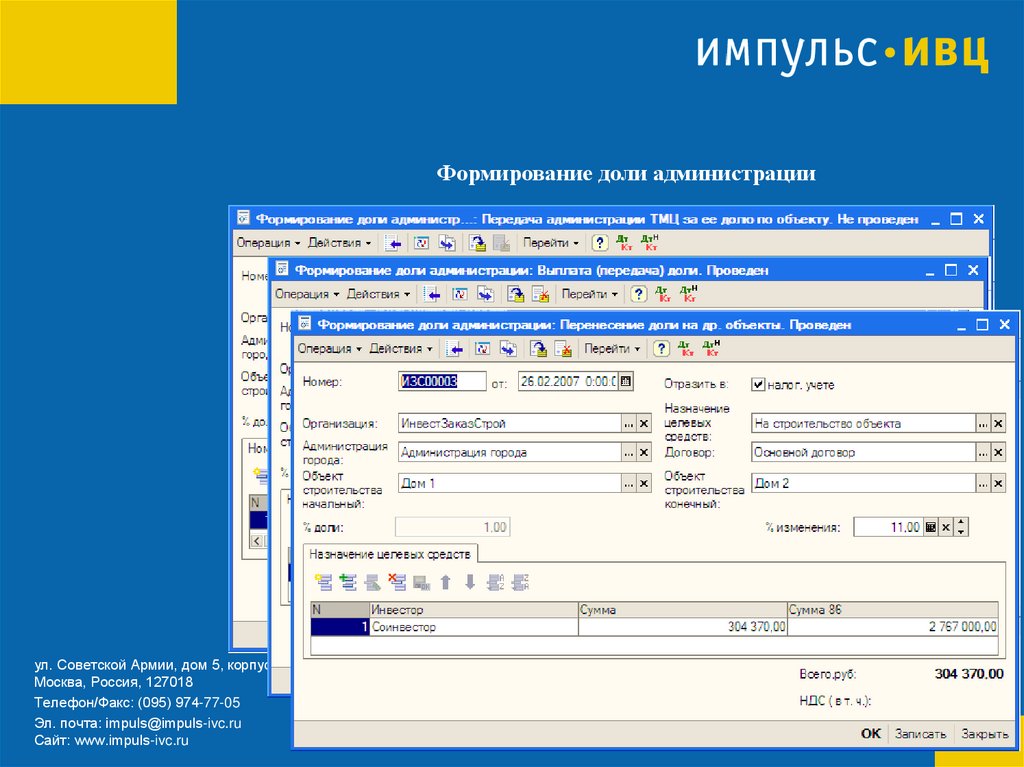Screen dimensions: 1024x767
Task: Clear the % изменения value with its X button
Action: click(x=946, y=527)
